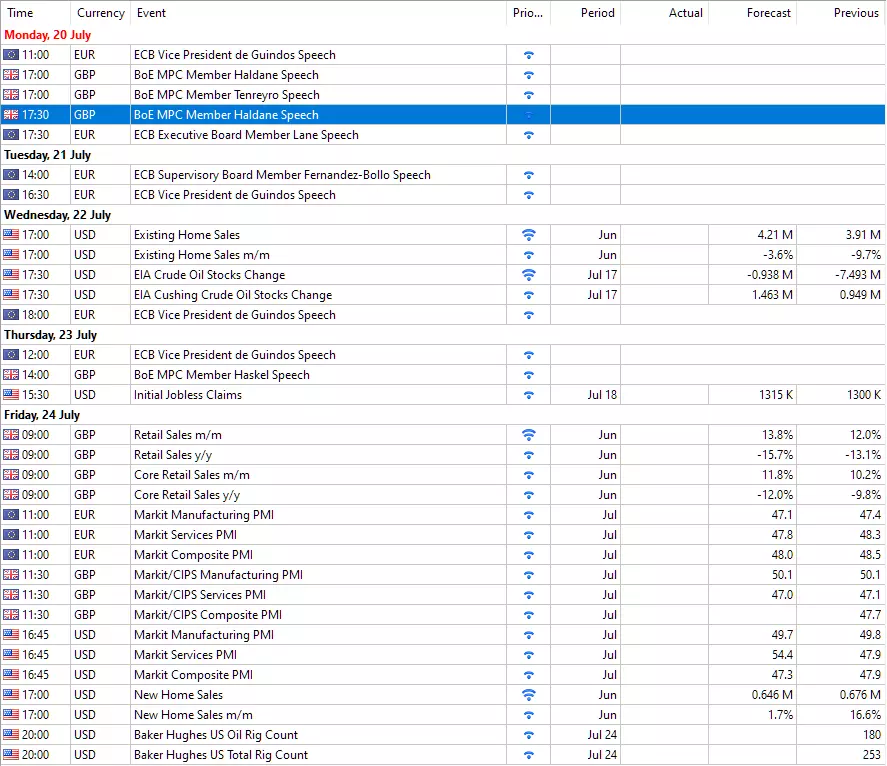This screenshot has width=887, height=766.
Task: Click forecast value 0.646 M
Action: [x=772, y=695]
